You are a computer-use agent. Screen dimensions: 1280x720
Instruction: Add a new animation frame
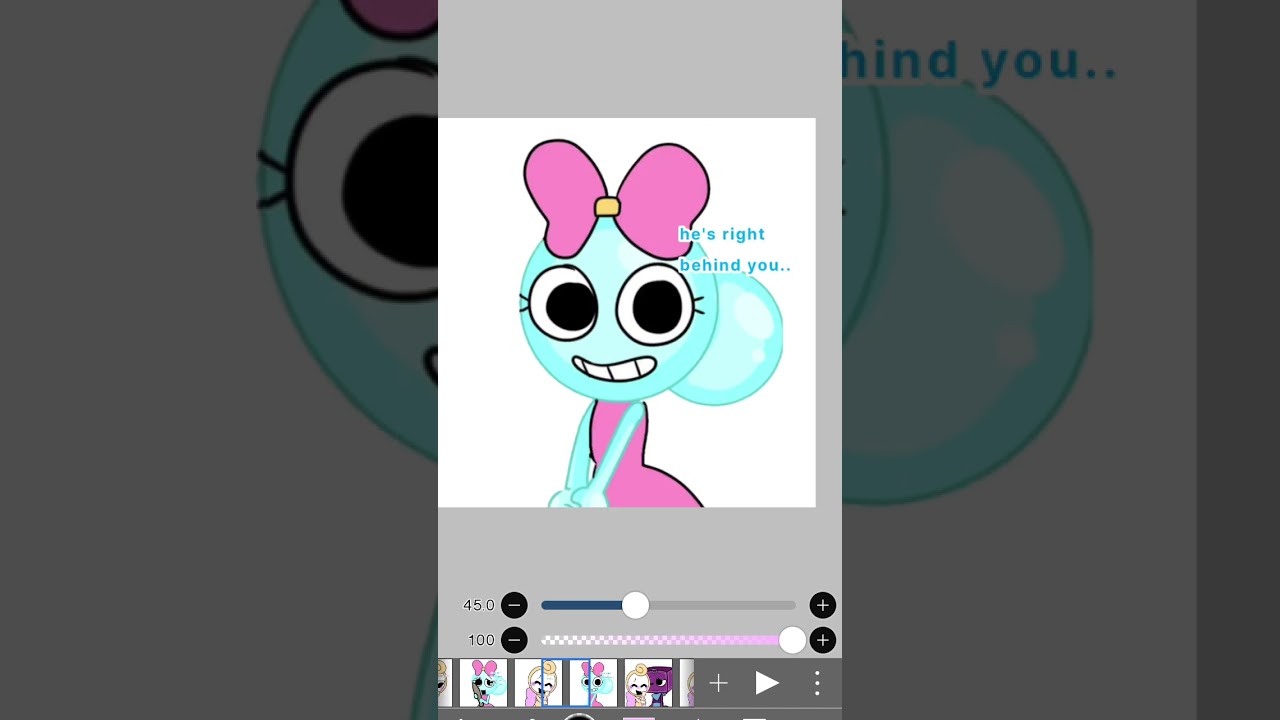pyautogui.click(x=718, y=683)
